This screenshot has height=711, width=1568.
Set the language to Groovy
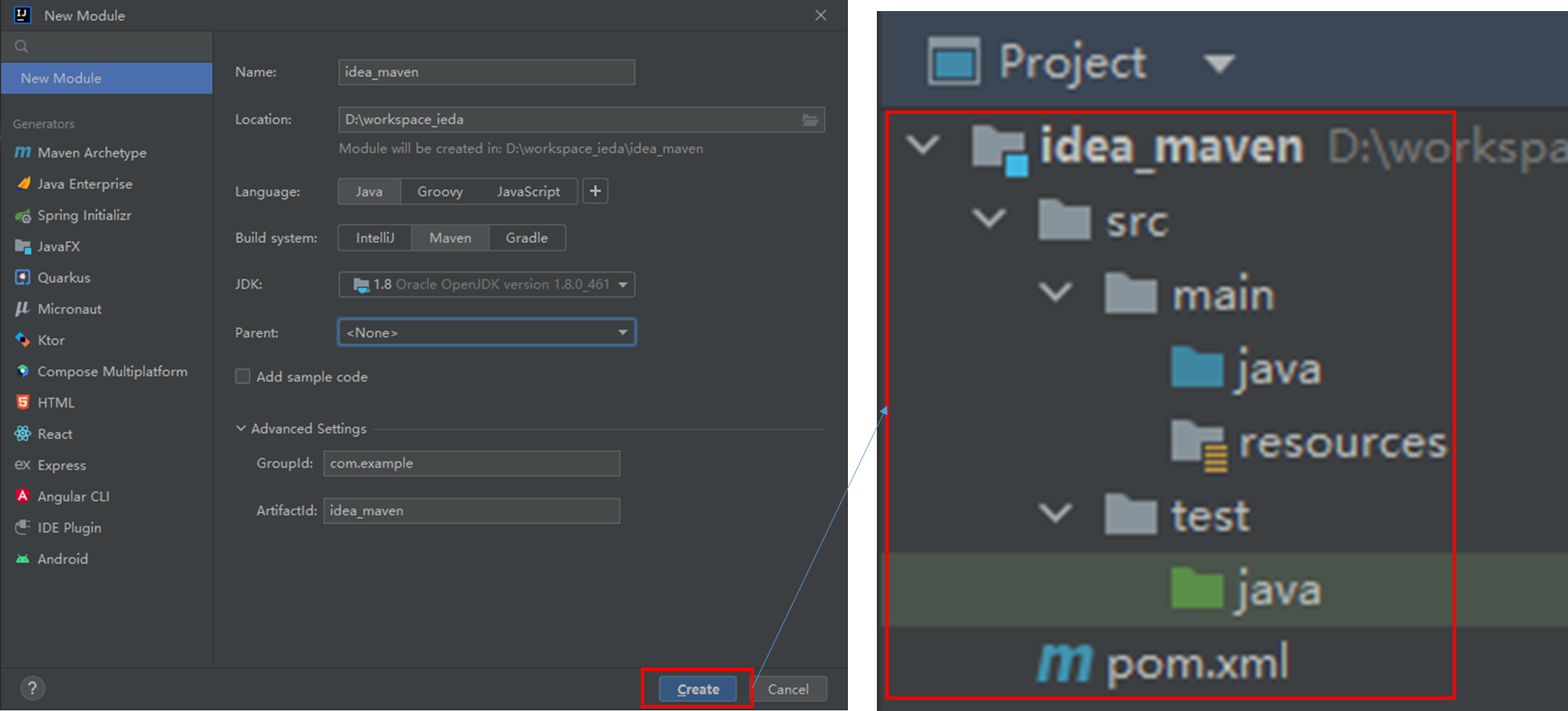pos(440,191)
